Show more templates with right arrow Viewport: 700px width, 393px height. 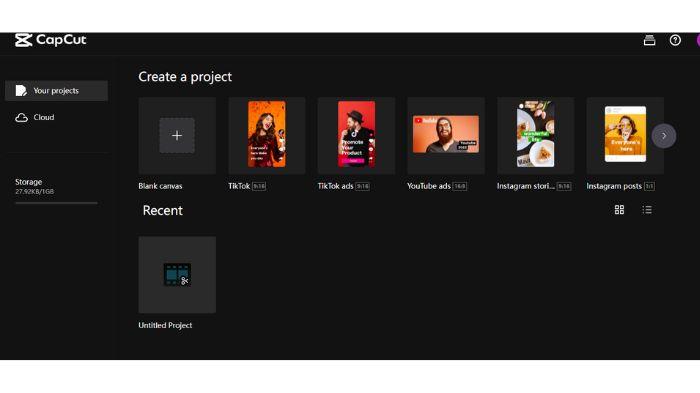click(x=664, y=136)
